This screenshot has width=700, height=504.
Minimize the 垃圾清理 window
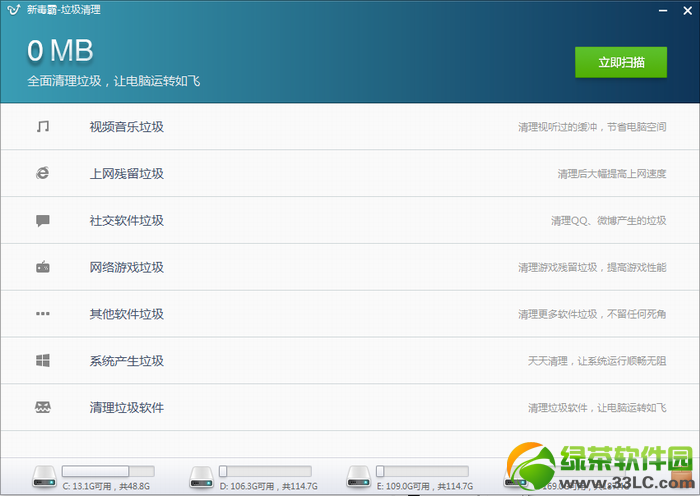663,10
